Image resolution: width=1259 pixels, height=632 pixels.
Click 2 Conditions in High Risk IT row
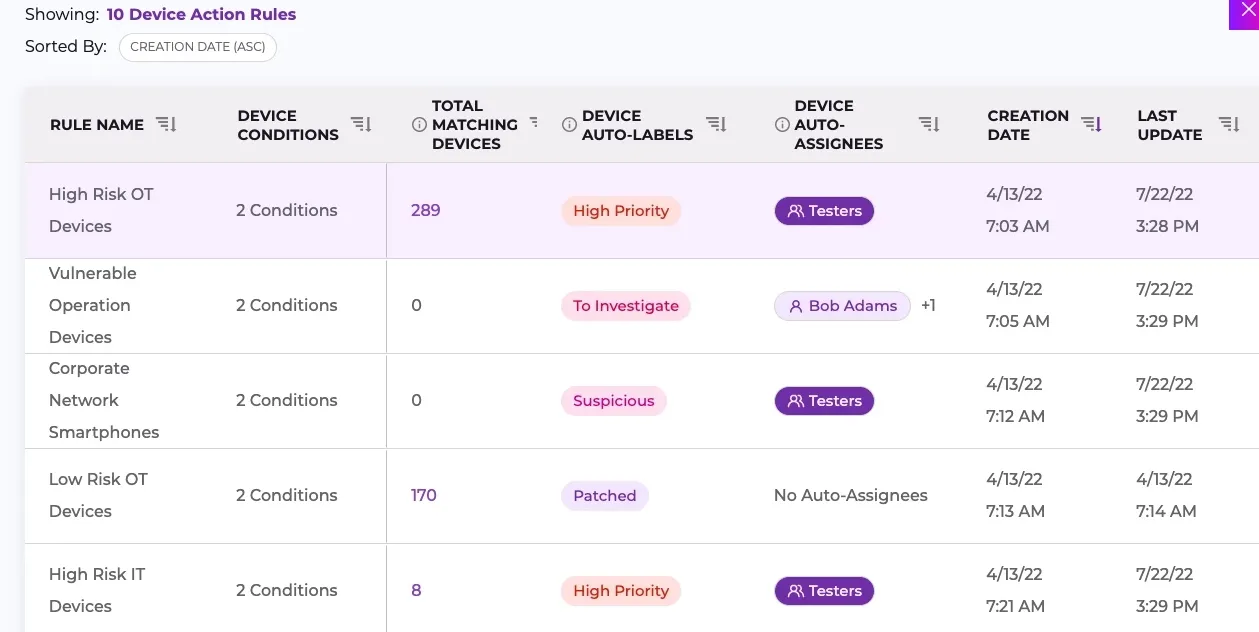tap(287, 590)
